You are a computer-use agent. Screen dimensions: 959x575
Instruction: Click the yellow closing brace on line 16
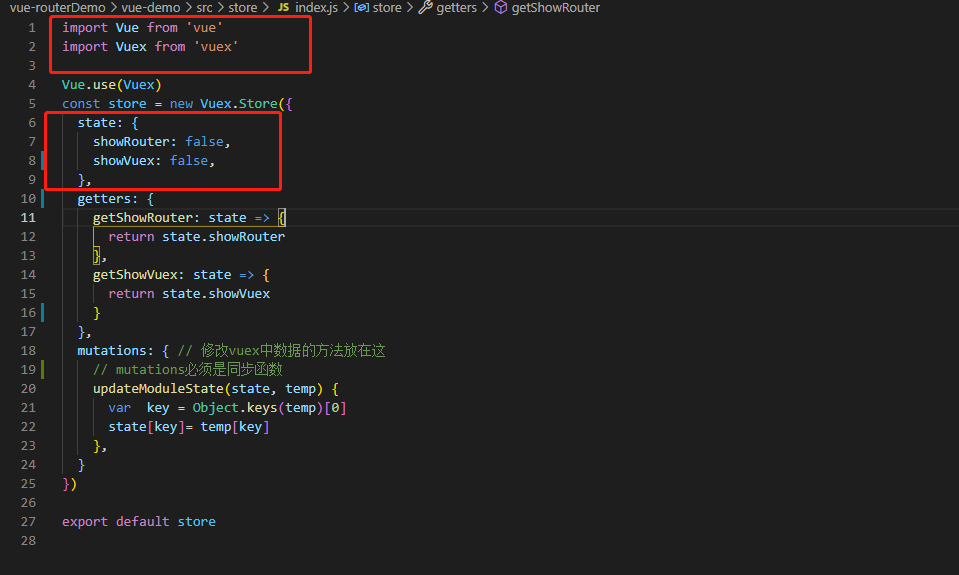point(97,313)
